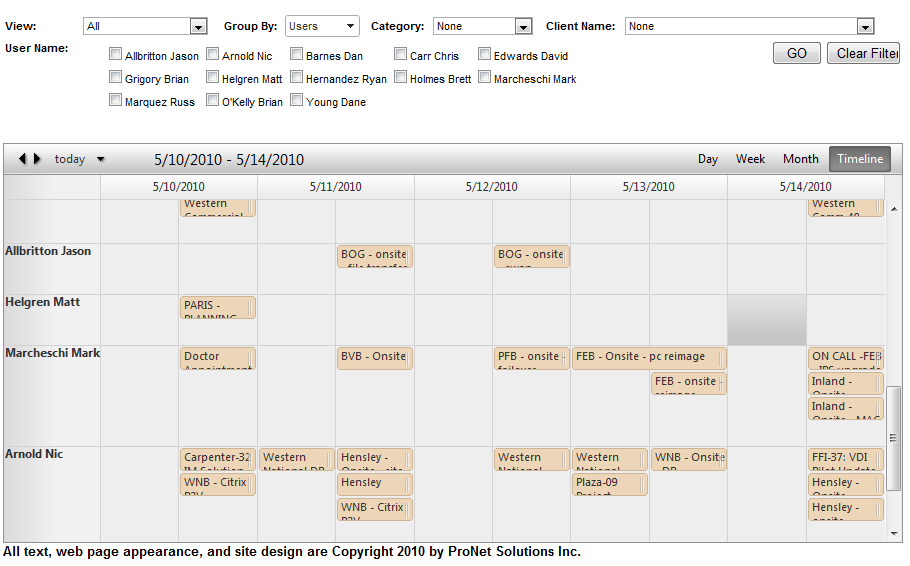910x566 pixels.
Task: Enable the Hernandez Ryan checkbox
Action: [x=297, y=77]
